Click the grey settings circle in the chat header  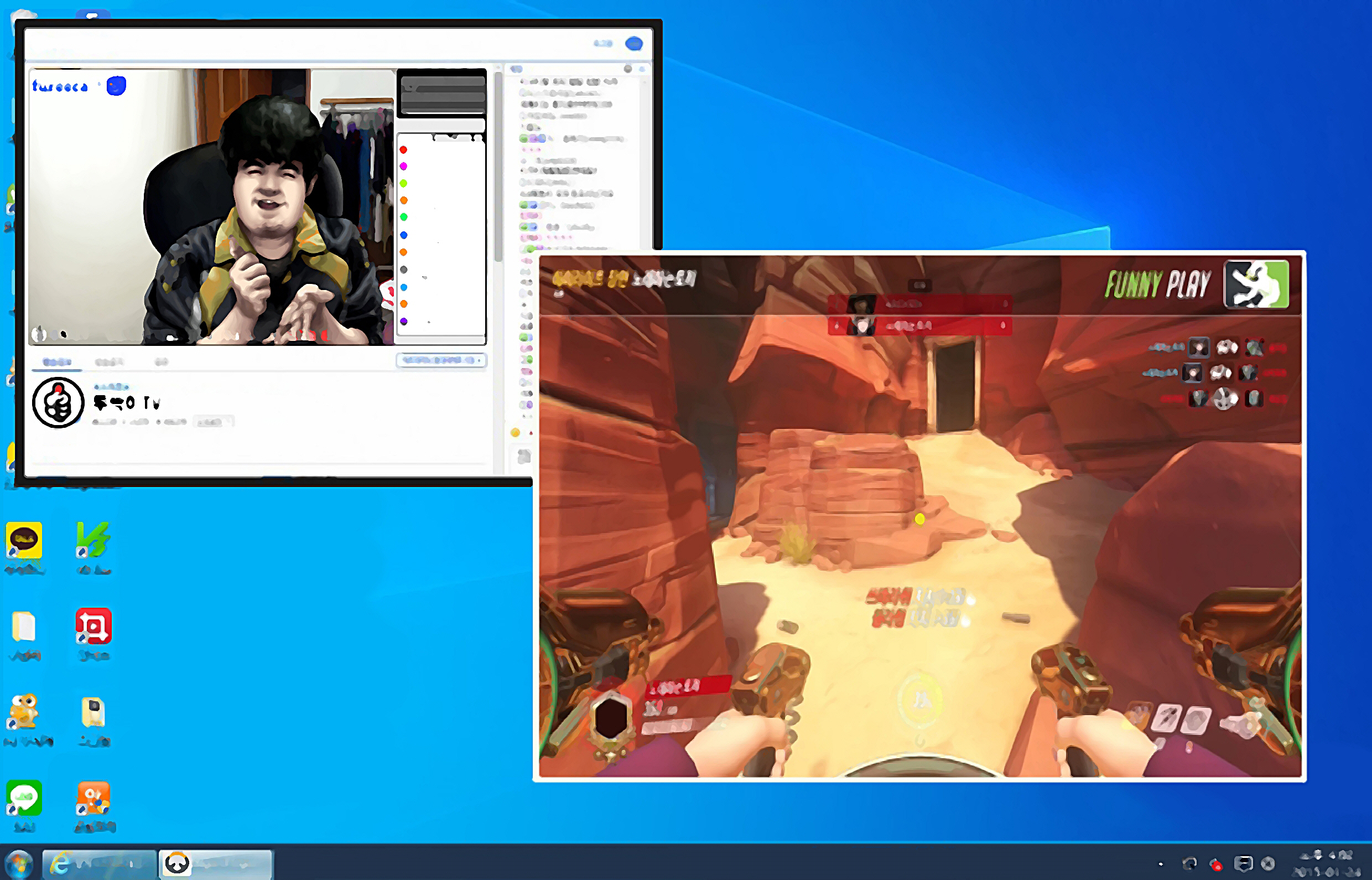[628, 69]
